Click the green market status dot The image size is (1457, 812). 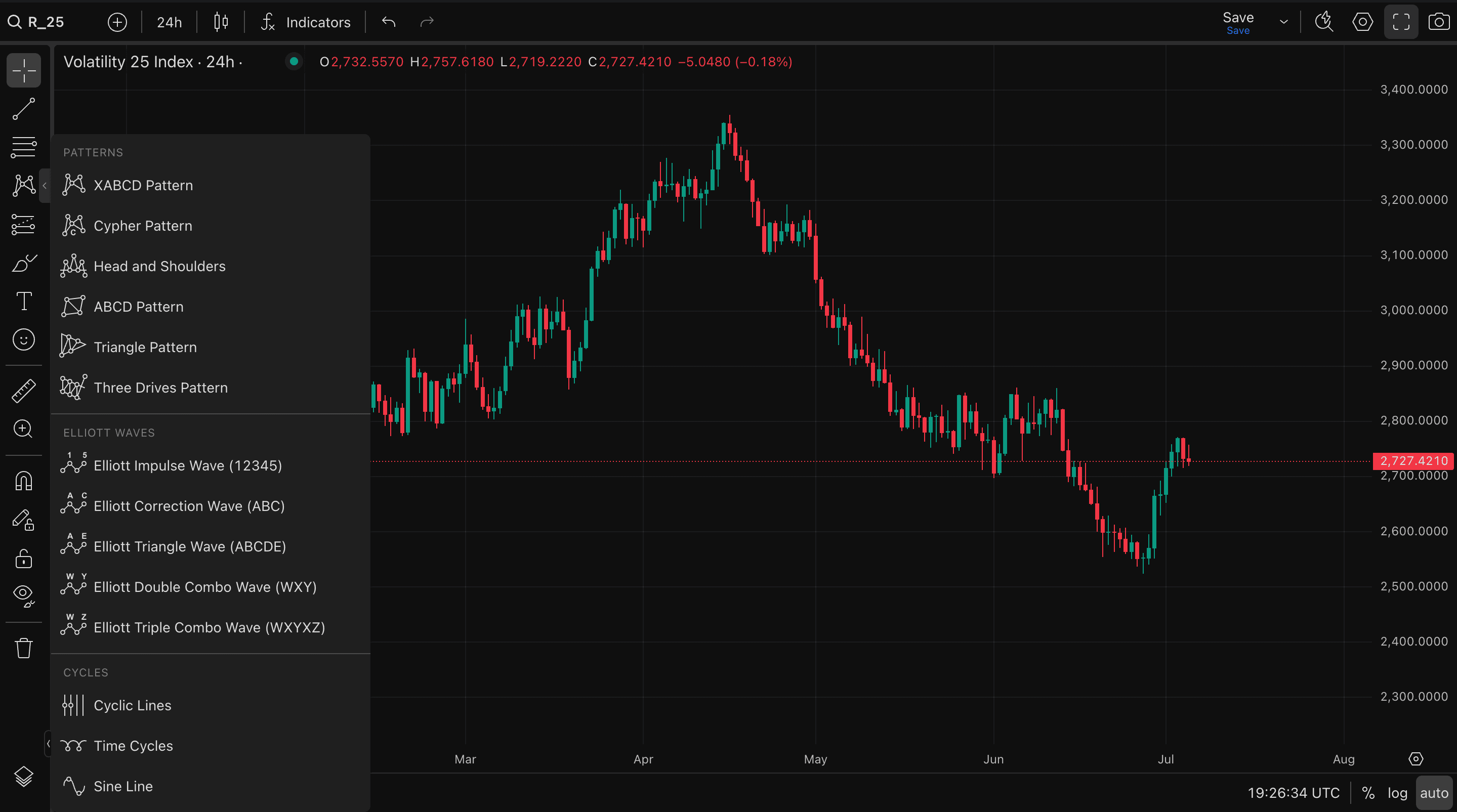(x=294, y=61)
